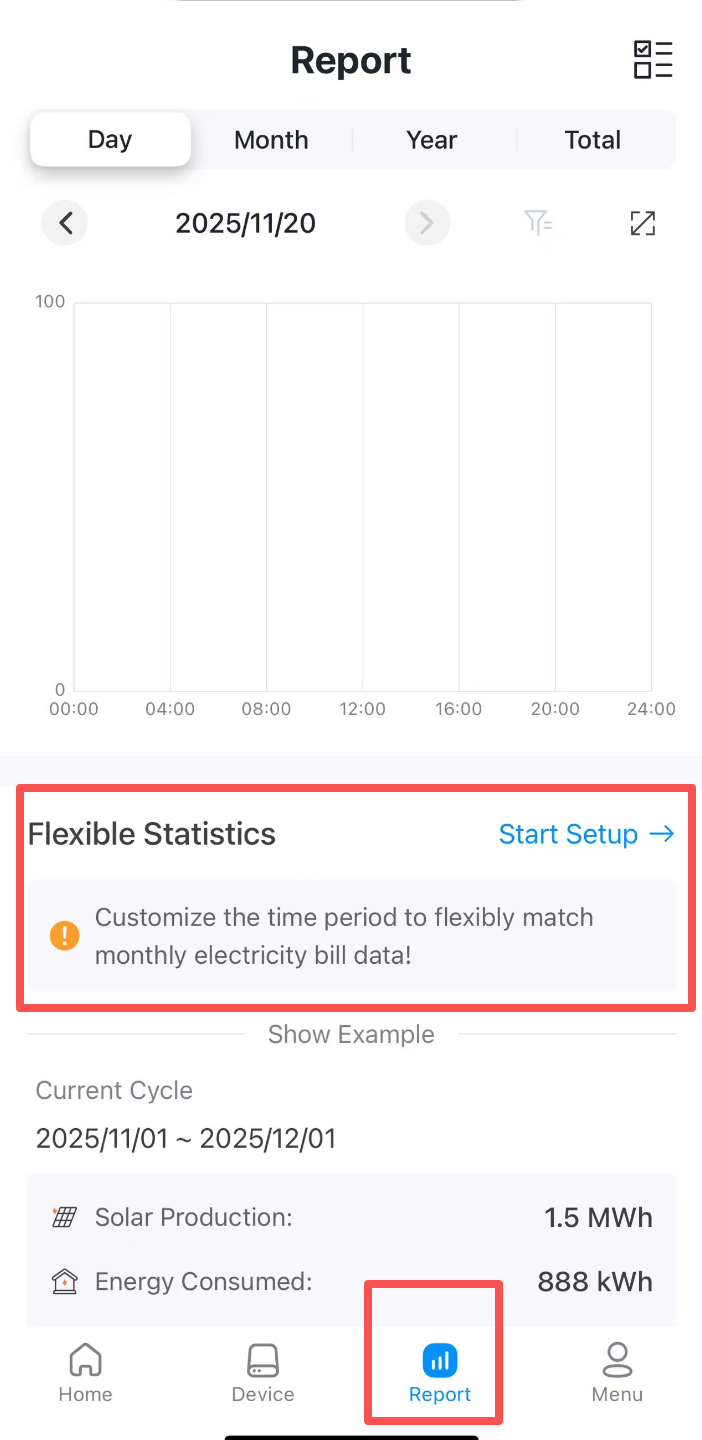Viewport: 702px width, 1440px height.
Task: Switch to the Month view
Action: tap(271, 140)
